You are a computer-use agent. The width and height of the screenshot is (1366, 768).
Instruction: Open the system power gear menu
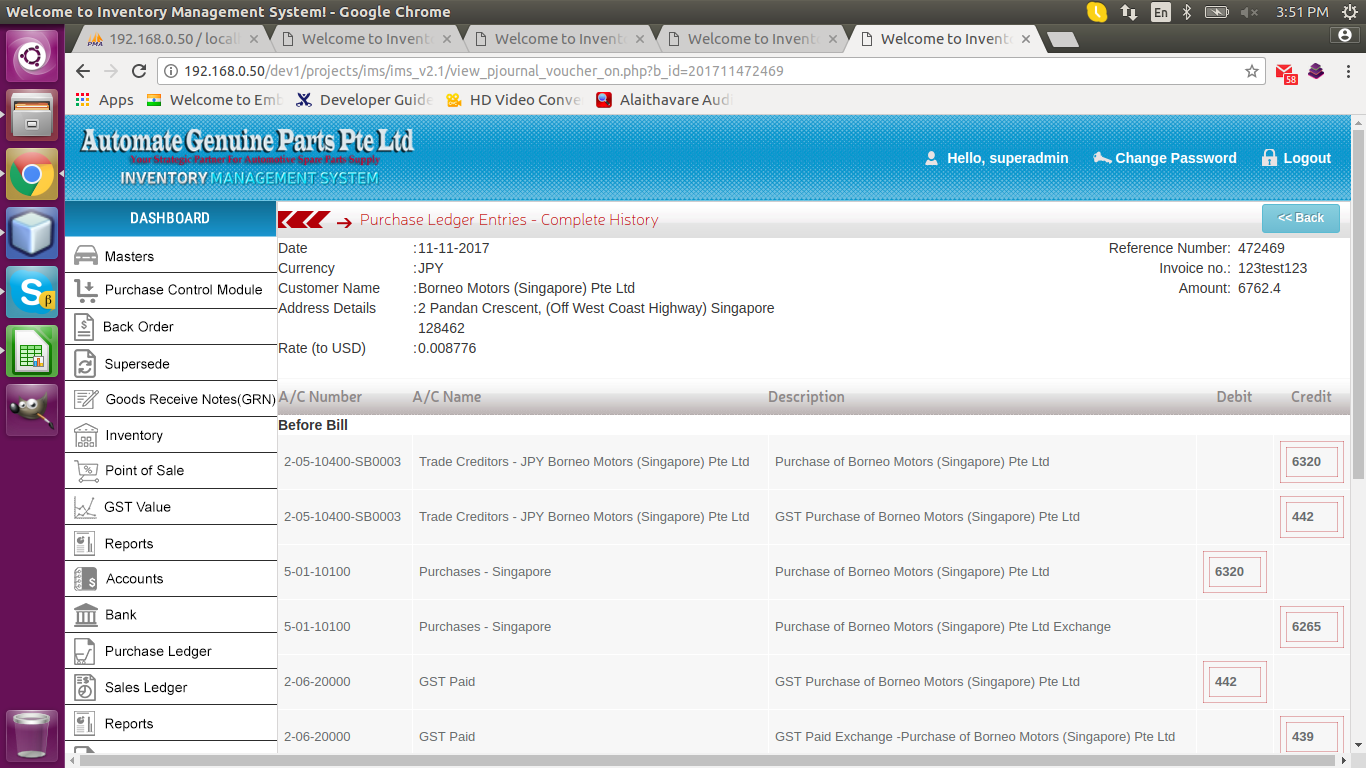(1349, 12)
